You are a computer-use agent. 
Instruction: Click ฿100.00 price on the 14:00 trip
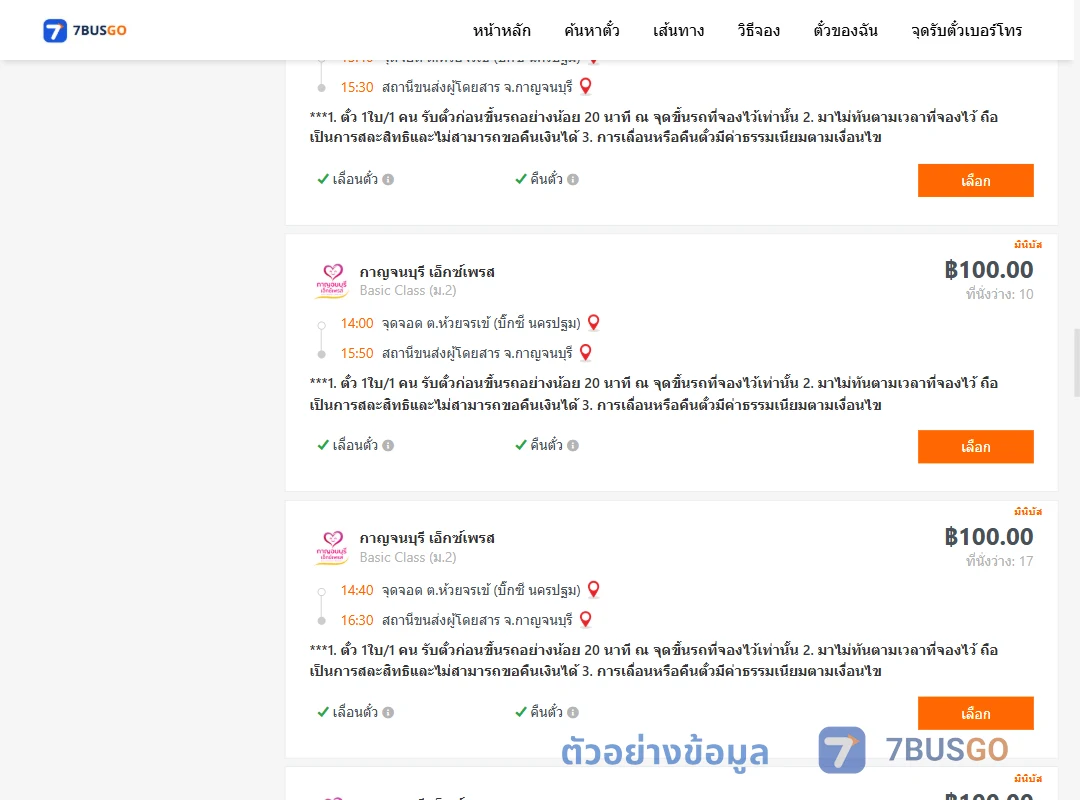tap(989, 269)
